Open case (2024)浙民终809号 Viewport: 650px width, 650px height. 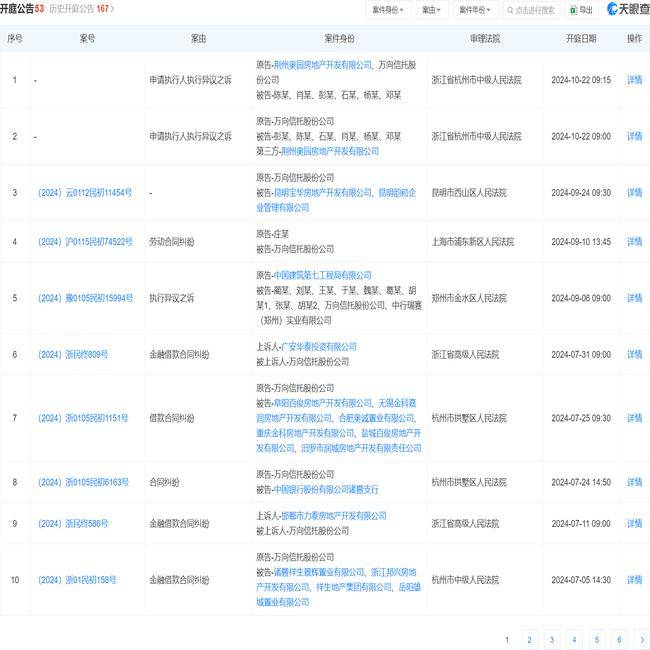coord(73,354)
